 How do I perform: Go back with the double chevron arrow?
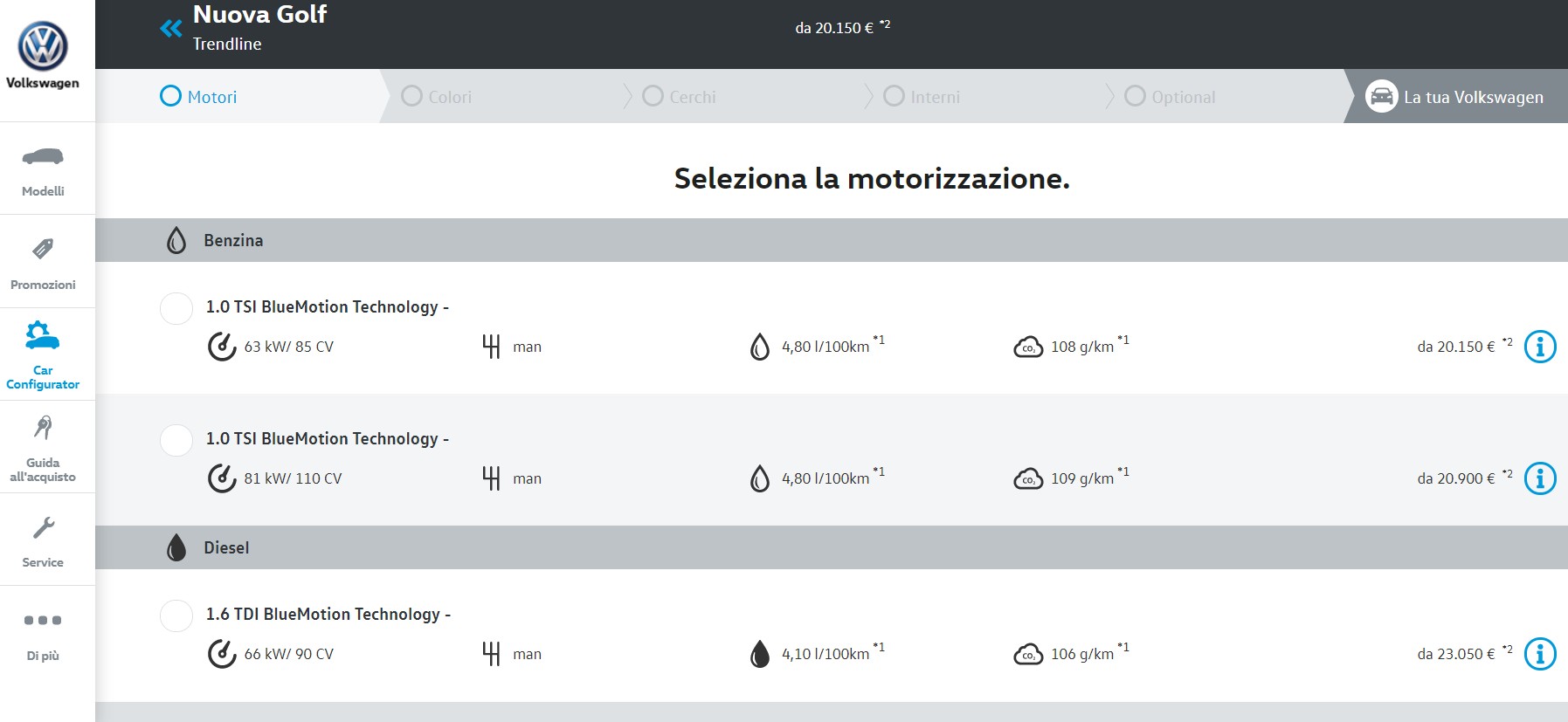click(x=170, y=29)
